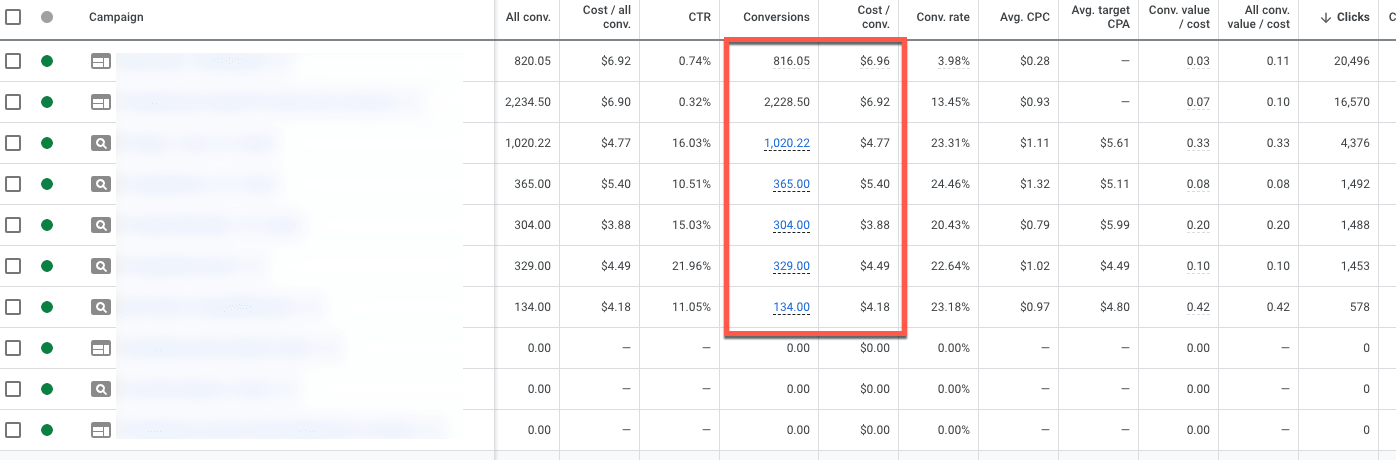The width and height of the screenshot is (1396, 460).
Task: Click display campaign icon in the 20,496 clicks row
Action: click(100, 61)
